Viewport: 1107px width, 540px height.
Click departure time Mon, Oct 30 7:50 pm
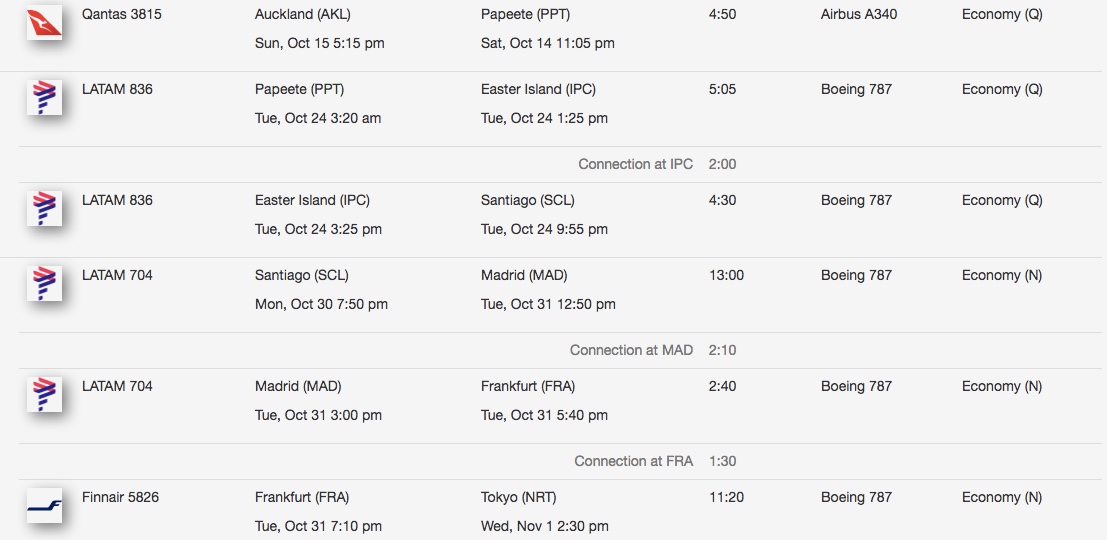(x=321, y=304)
